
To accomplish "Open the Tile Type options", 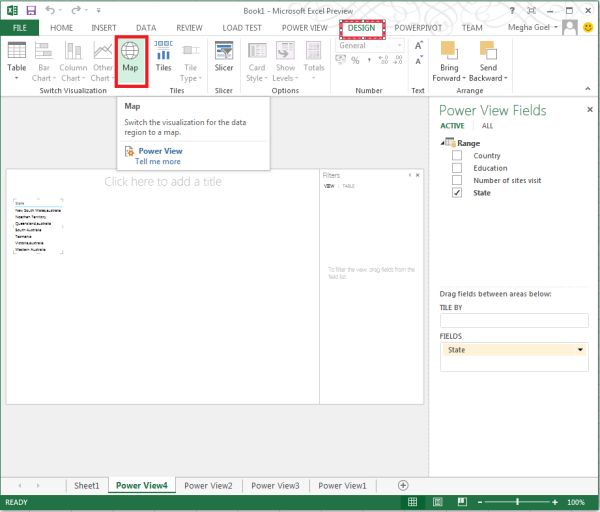I will coord(191,61).
